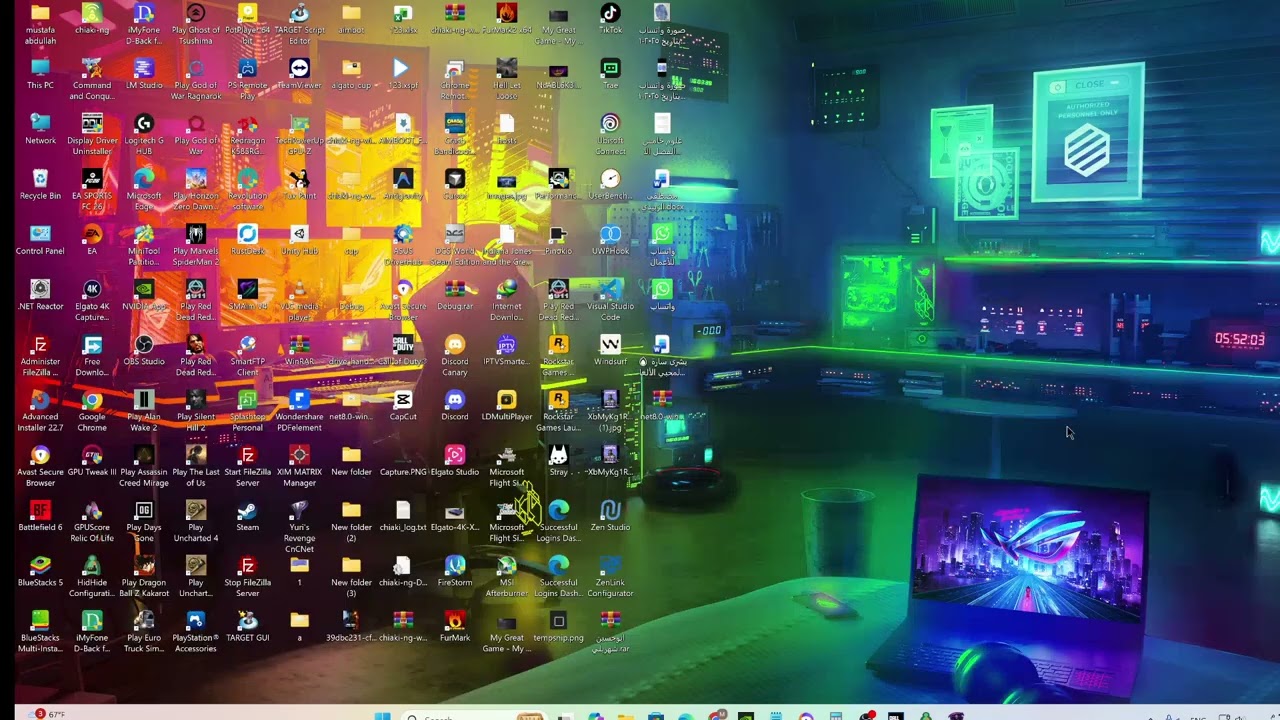The height and width of the screenshot is (720, 1280).
Task: Select the Stop FileZilla Server shortcut
Action: (247, 576)
